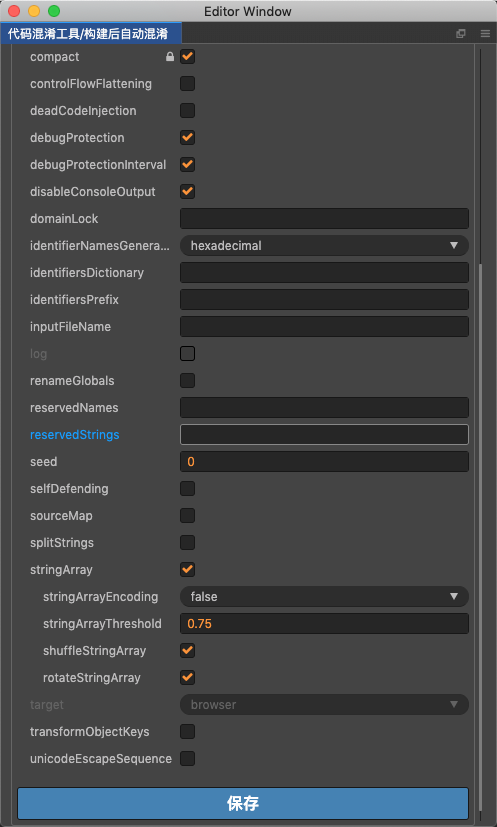Enable splitStrings checkbox
This screenshot has height=827, width=497.
(x=187, y=542)
